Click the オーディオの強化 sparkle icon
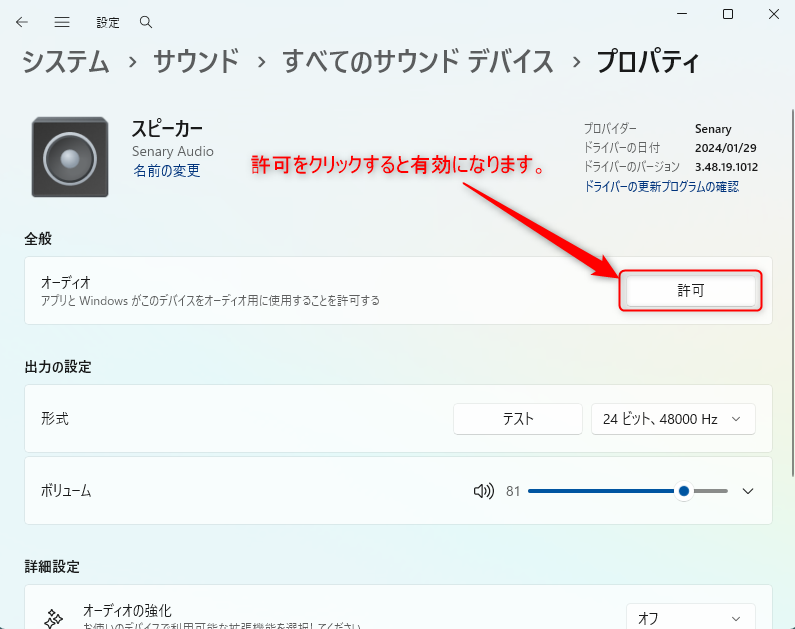 click(x=54, y=618)
